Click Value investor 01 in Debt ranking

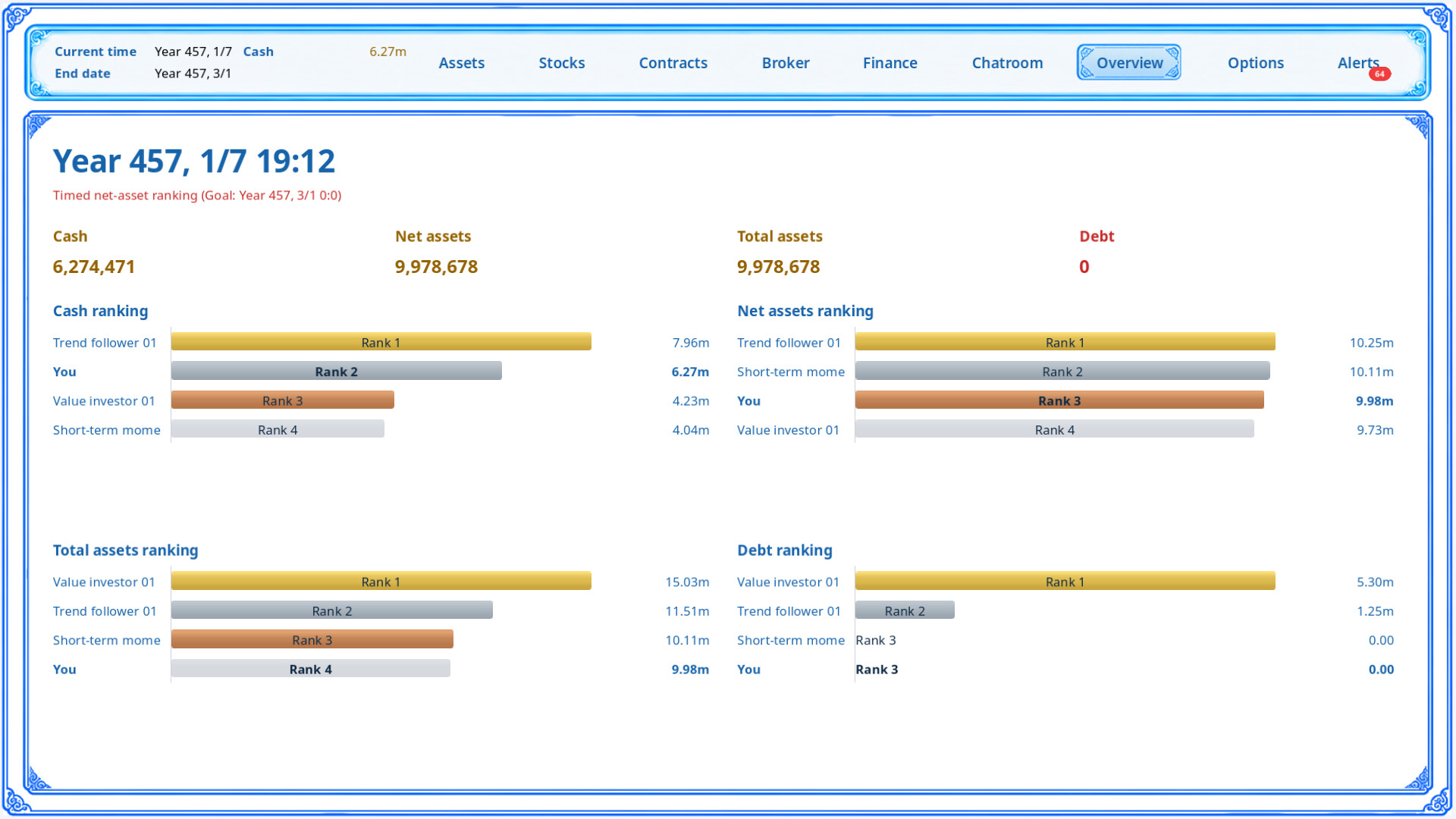788,582
